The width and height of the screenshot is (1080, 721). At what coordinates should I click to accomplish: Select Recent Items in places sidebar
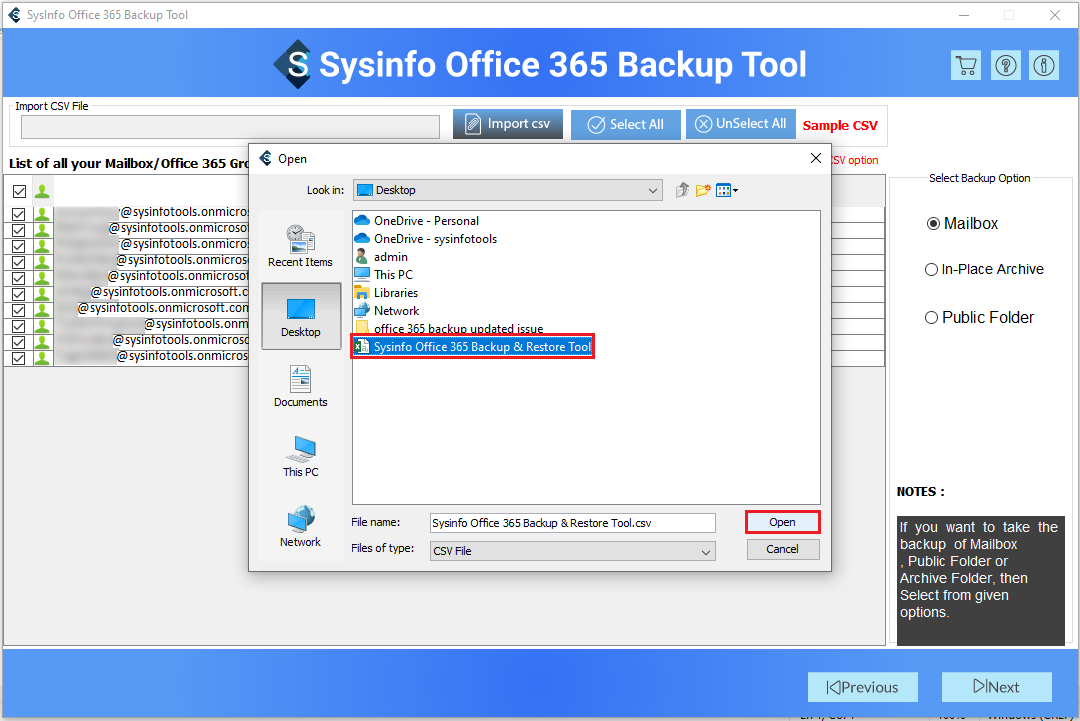pyautogui.click(x=300, y=246)
